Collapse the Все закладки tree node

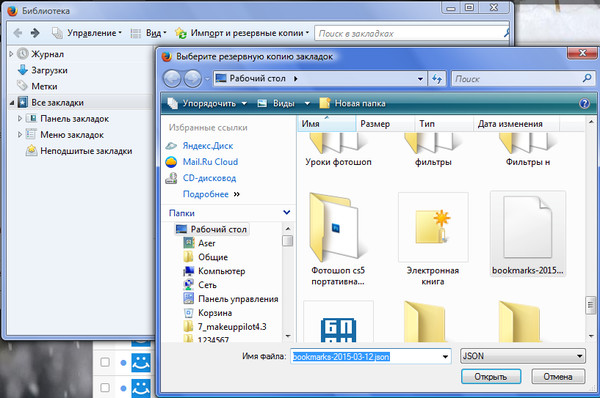[x=11, y=103]
